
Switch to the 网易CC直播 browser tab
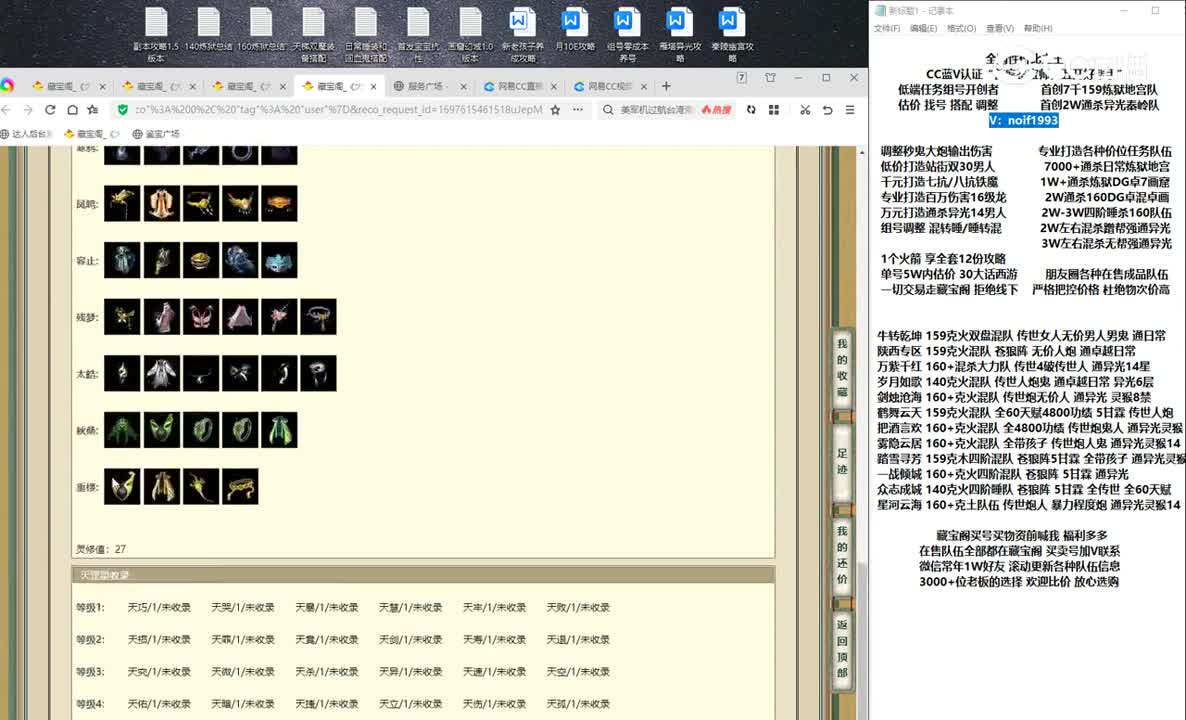pyautogui.click(x=520, y=86)
